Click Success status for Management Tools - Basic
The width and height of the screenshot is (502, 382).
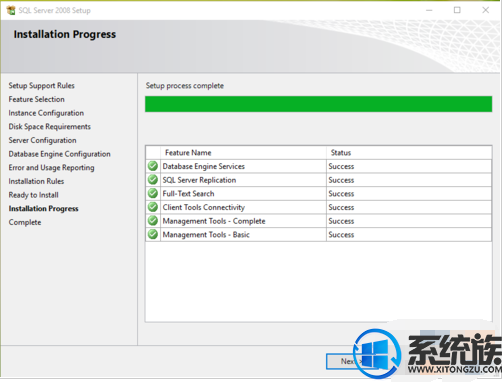point(341,235)
